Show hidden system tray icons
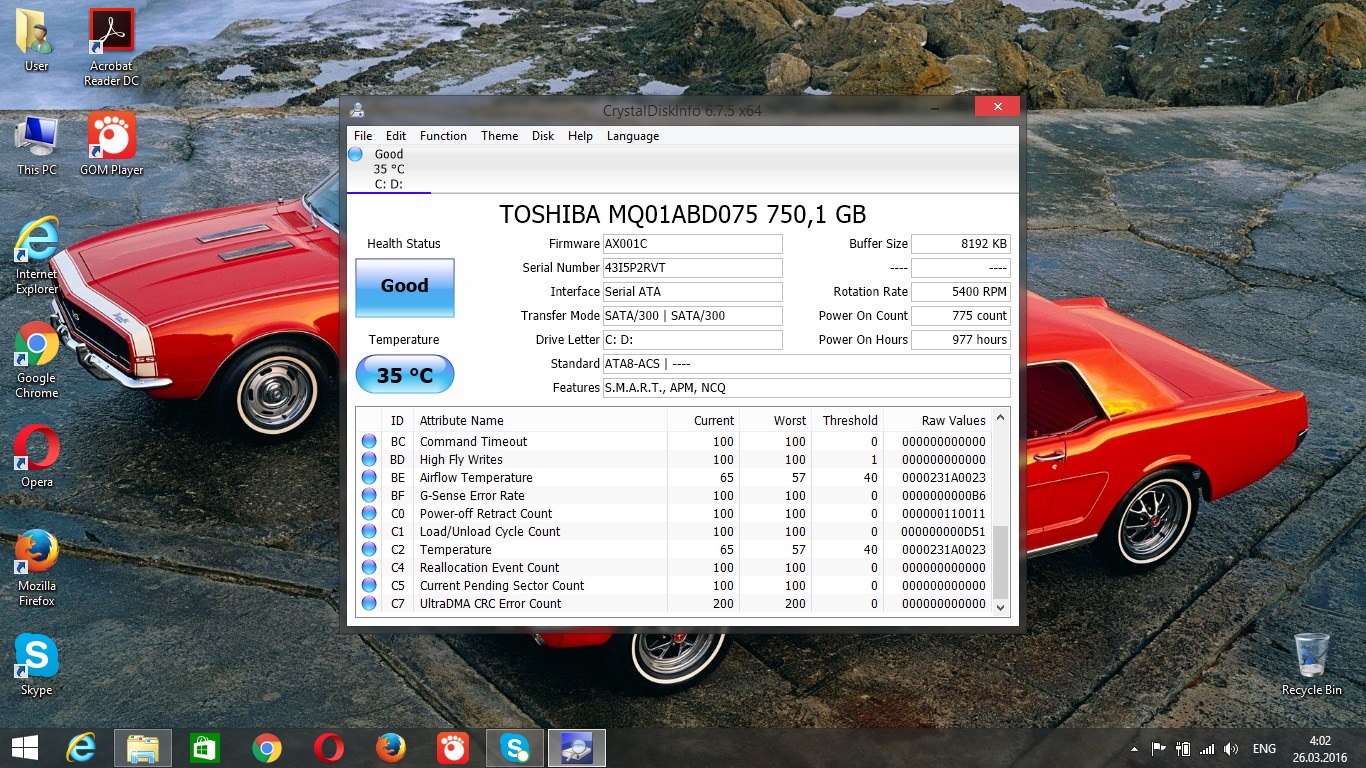This screenshot has height=768, width=1366. tap(1136, 748)
